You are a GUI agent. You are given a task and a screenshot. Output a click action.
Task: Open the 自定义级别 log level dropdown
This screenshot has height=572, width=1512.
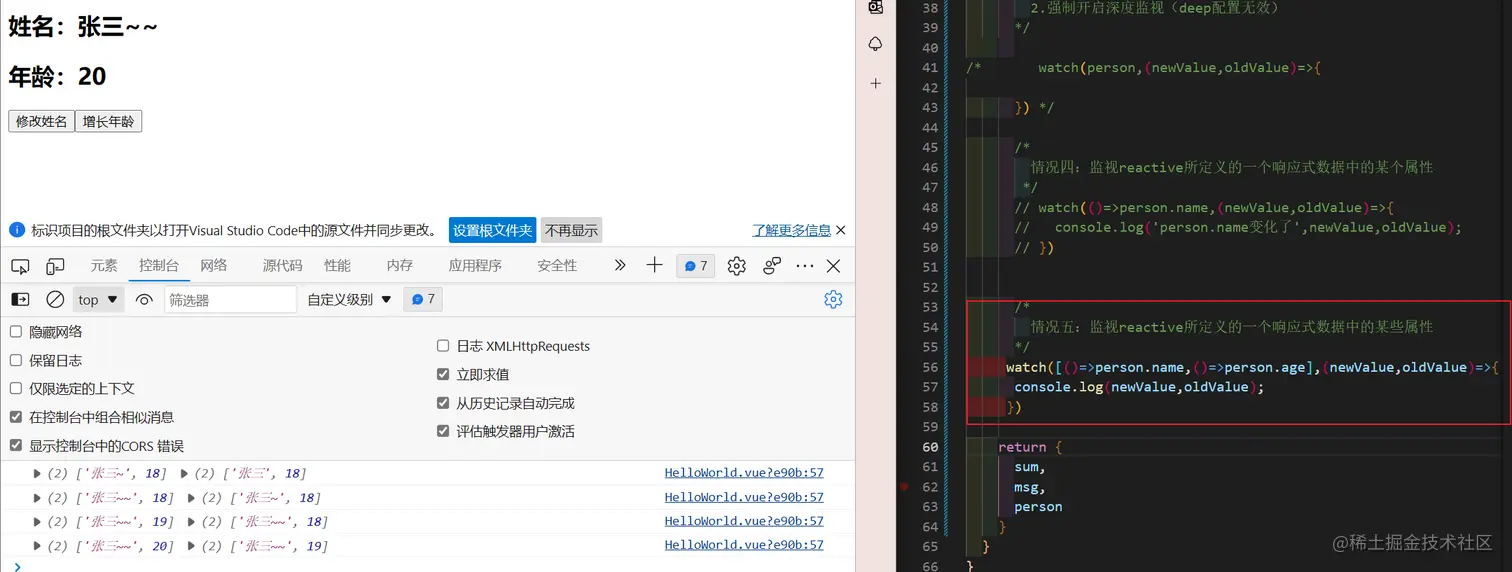point(350,299)
